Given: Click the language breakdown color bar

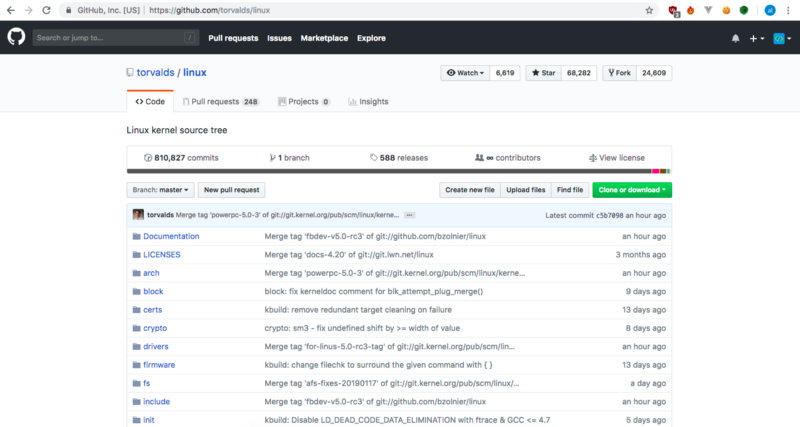Looking at the screenshot, I should (x=399, y=171).
